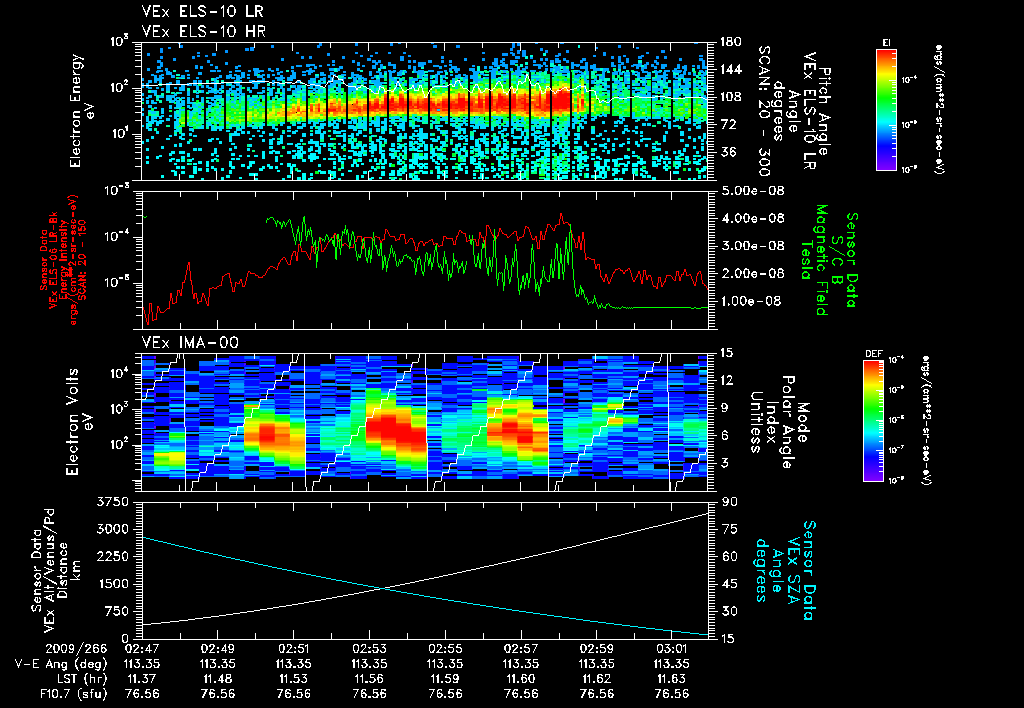Click the LST value 11.53

pos(293,679)
